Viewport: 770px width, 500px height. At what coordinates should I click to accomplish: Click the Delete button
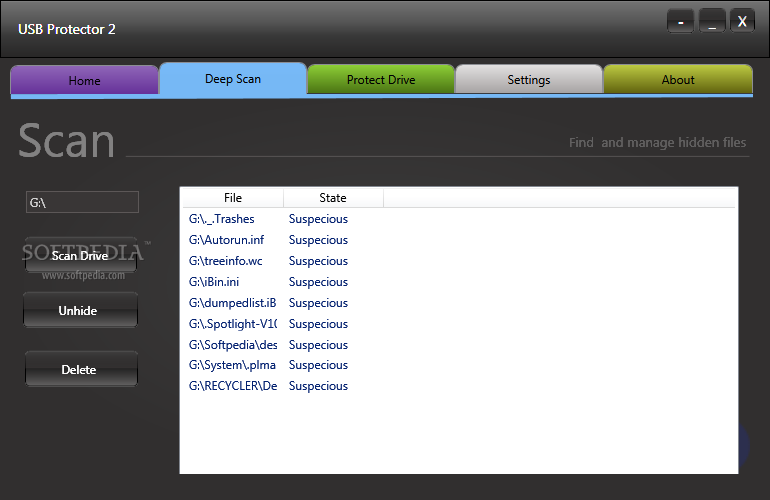(81, 369)
